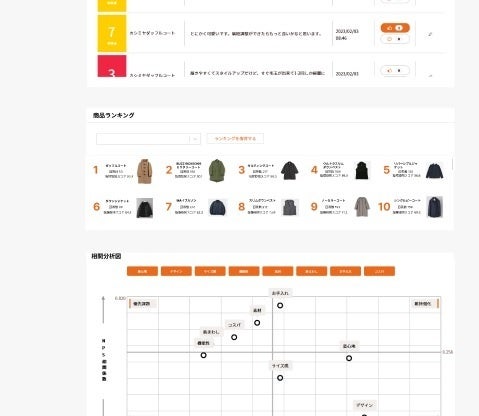Open the product ranking dropdown selector

click(x=148, y=139)
